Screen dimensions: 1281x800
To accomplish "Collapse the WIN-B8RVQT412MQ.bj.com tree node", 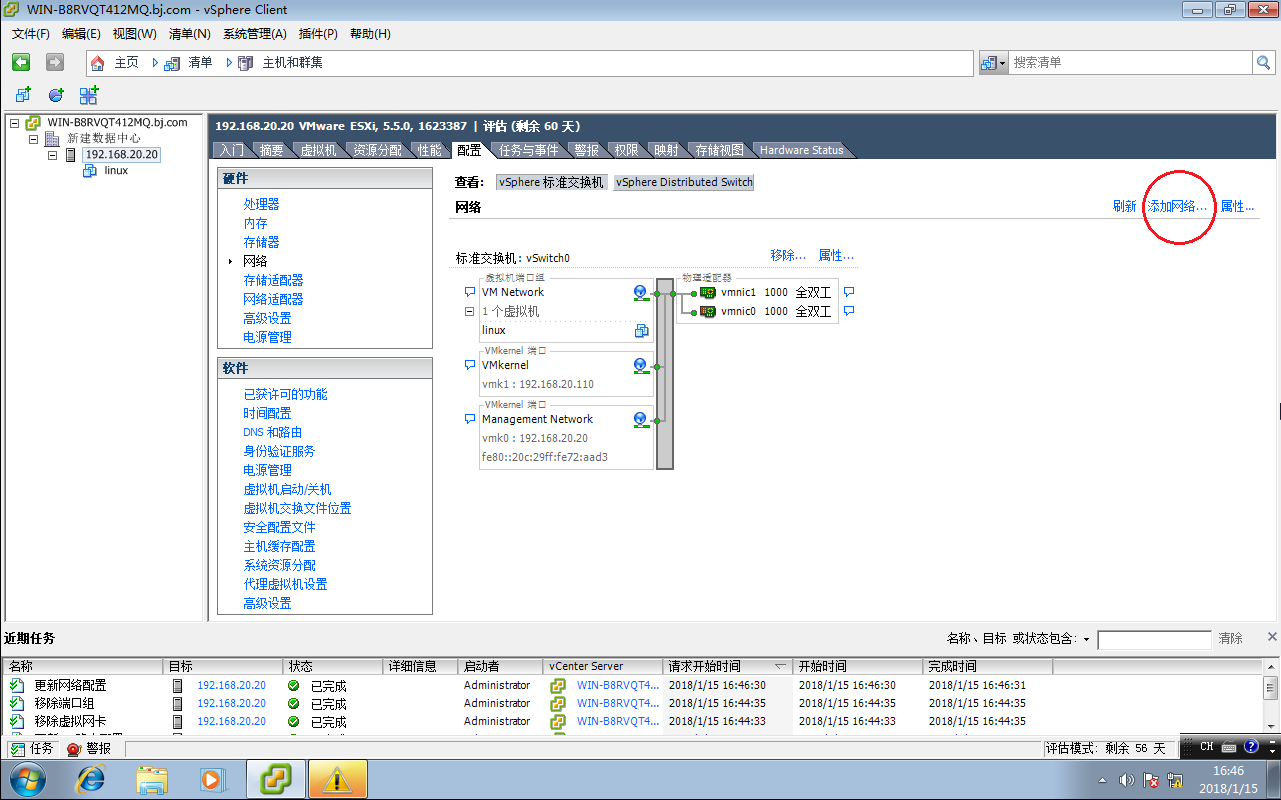I will (14, 123).
